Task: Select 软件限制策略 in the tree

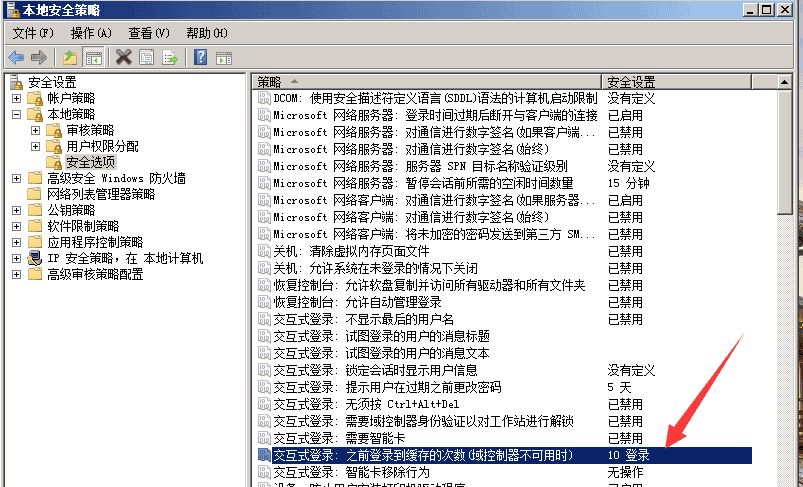Action: [x=83, y=226]
